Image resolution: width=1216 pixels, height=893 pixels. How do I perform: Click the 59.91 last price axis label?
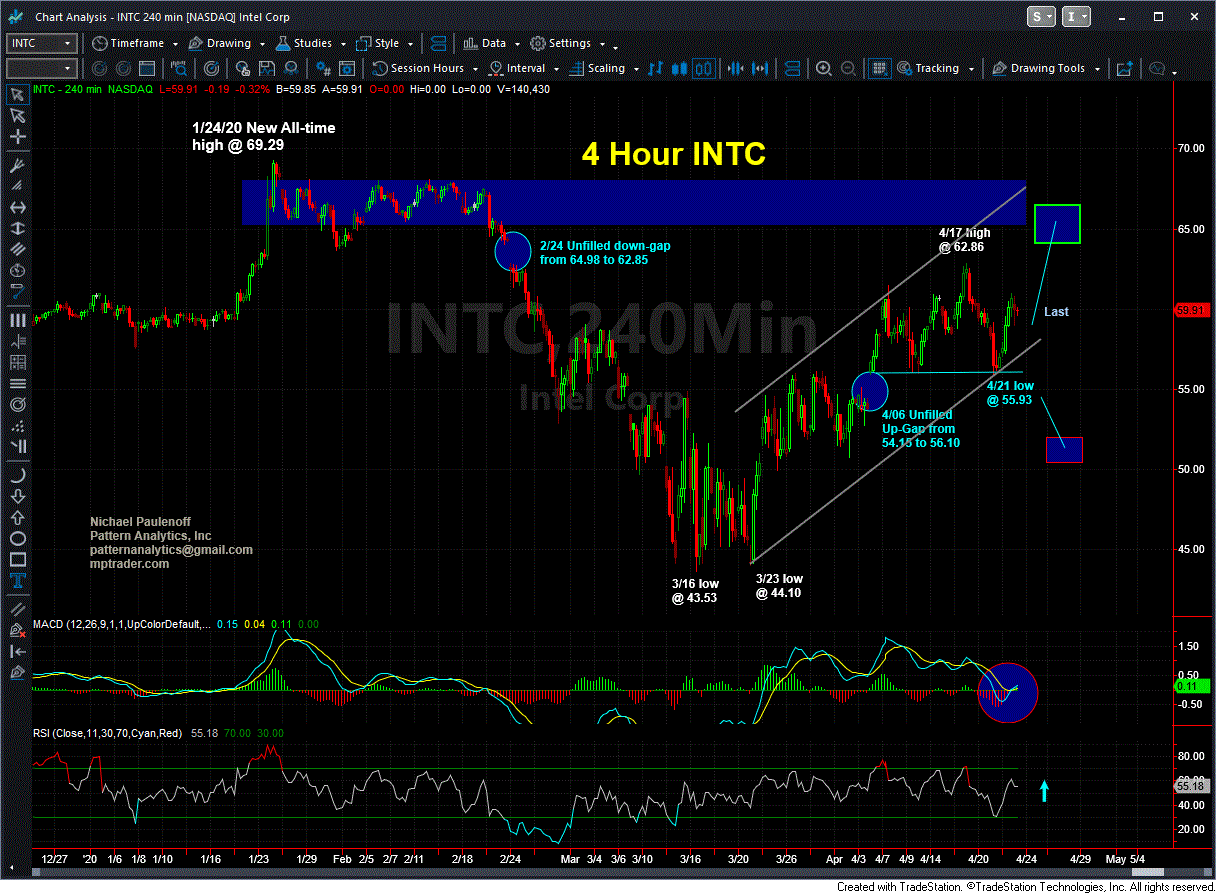[1192, 311]
